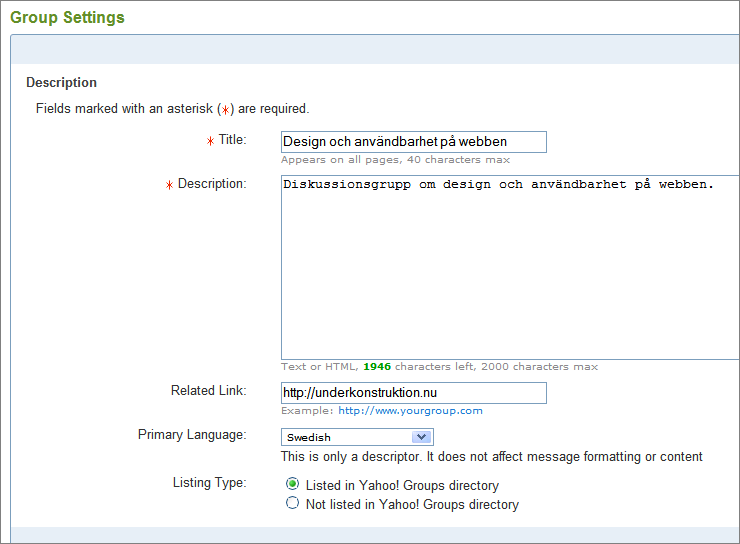The image size is (740, 544).
Task: Focus the Description text area
Action: click(x=510, y=268)
